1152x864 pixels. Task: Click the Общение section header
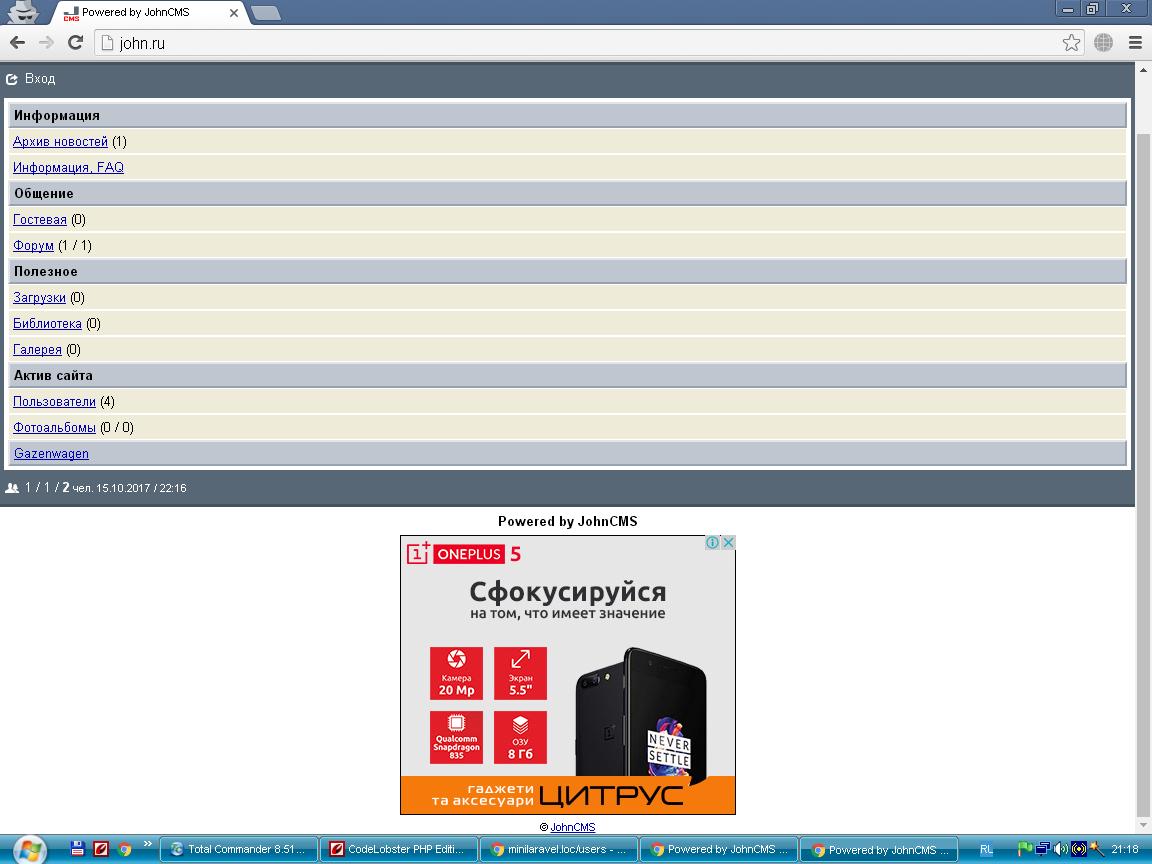coord(567,193)
